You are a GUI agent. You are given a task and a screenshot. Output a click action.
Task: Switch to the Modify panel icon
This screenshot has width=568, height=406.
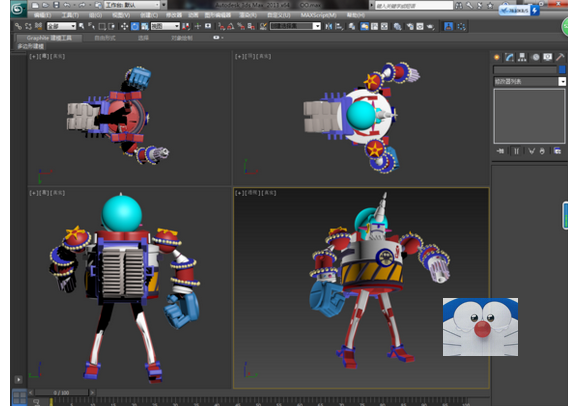pos(509,57)
